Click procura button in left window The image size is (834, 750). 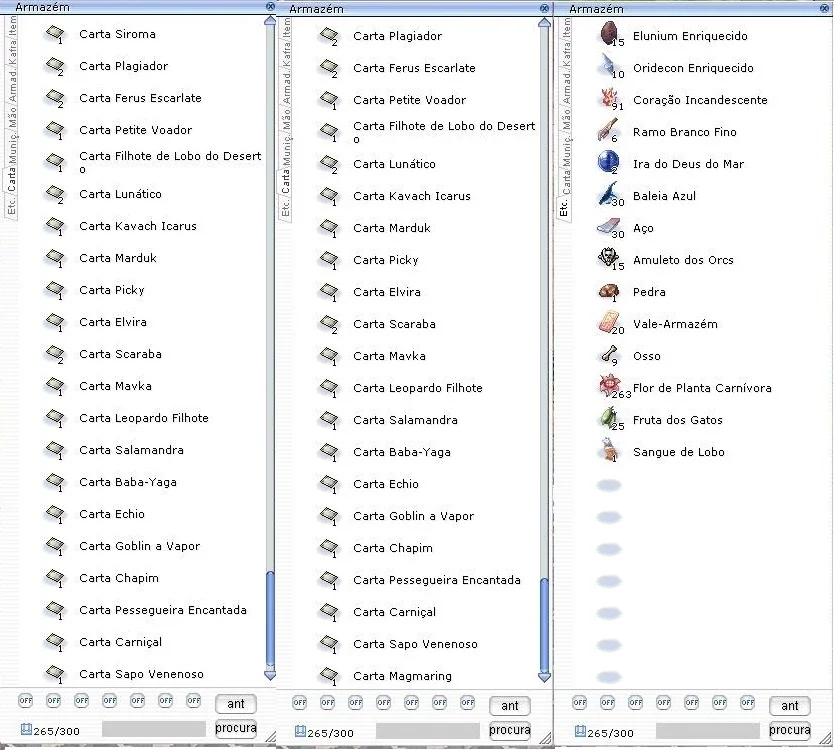pyautogui.click(x=236, y=728)
